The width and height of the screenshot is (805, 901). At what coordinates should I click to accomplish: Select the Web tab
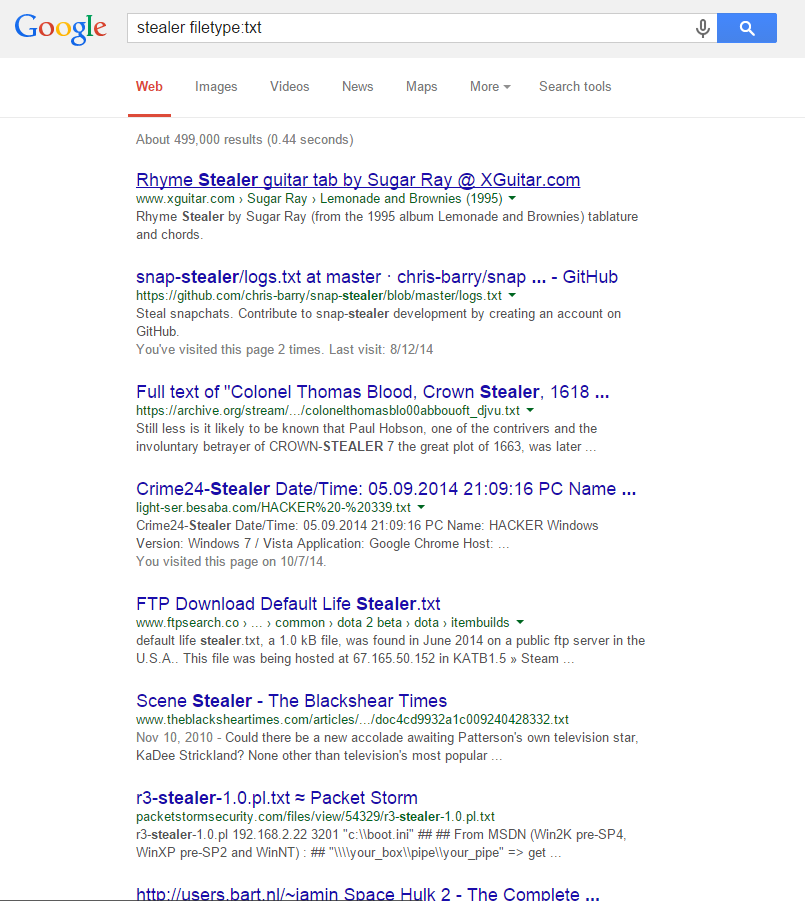point(149,87)
